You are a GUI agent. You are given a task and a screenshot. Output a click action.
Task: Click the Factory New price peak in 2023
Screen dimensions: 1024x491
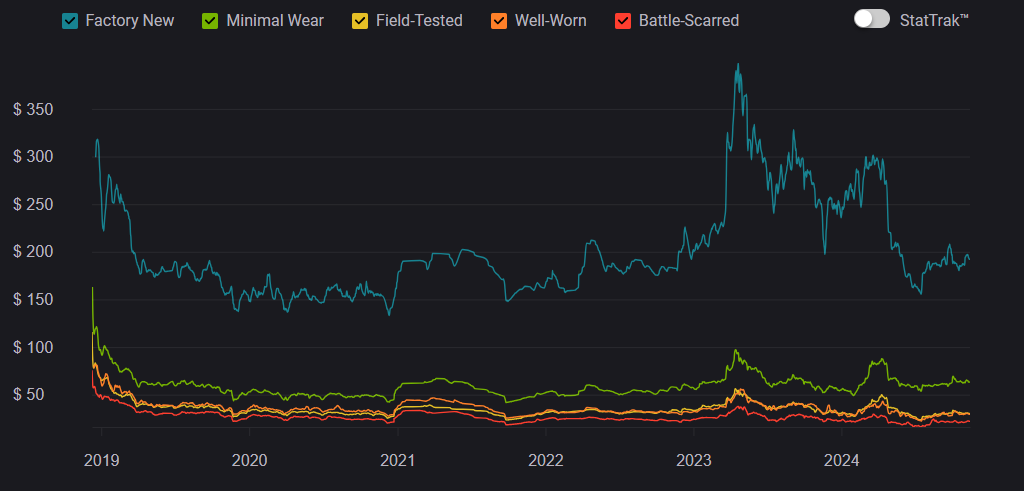738,66
